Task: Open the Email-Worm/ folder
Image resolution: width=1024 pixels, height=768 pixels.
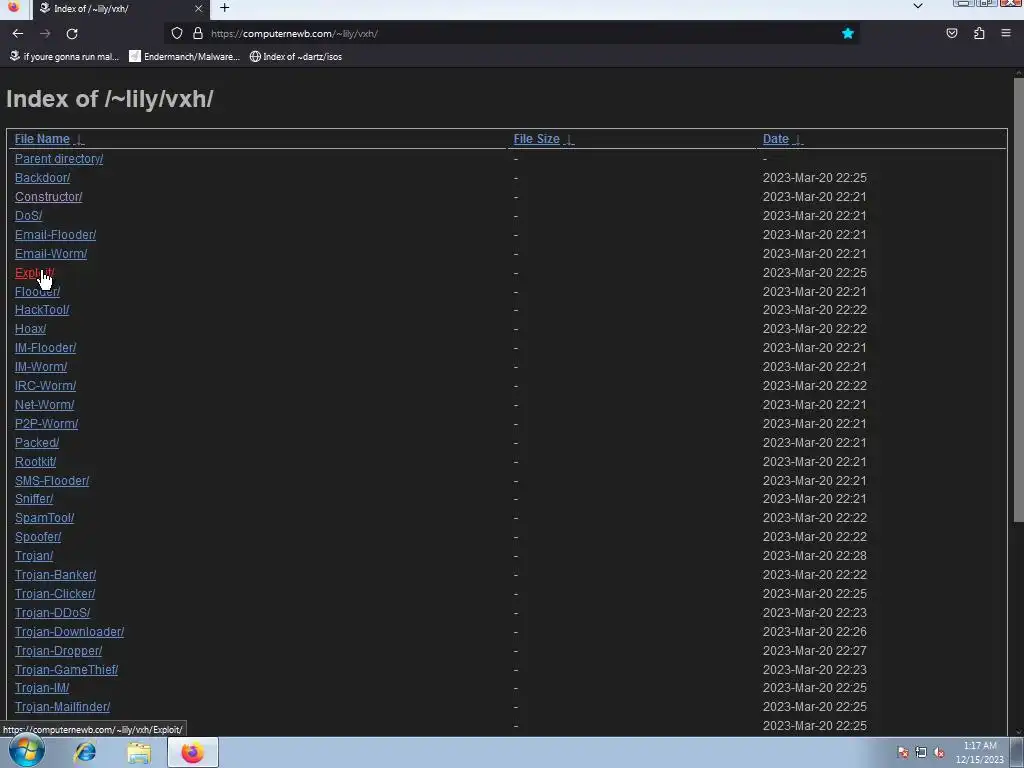Action: pos(51,253)
